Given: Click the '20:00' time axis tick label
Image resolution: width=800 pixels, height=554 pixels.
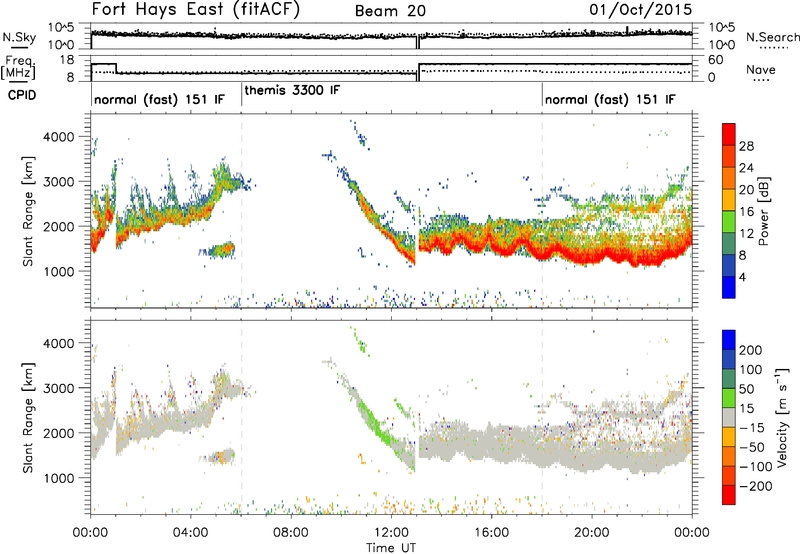Looking at the screenshot, I should point(591,533).
